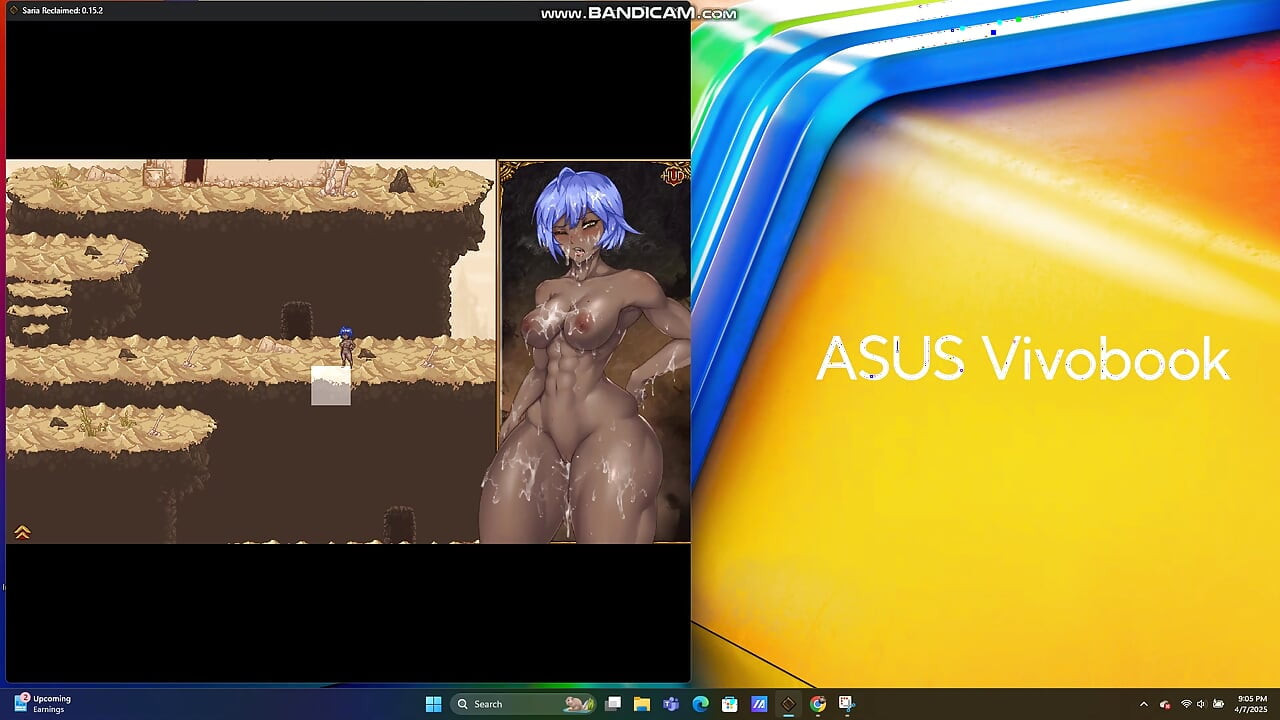Open the MyASUS app on taskbar
The height and width of the screenshot is (720, 1280).
tap(759, 704)
